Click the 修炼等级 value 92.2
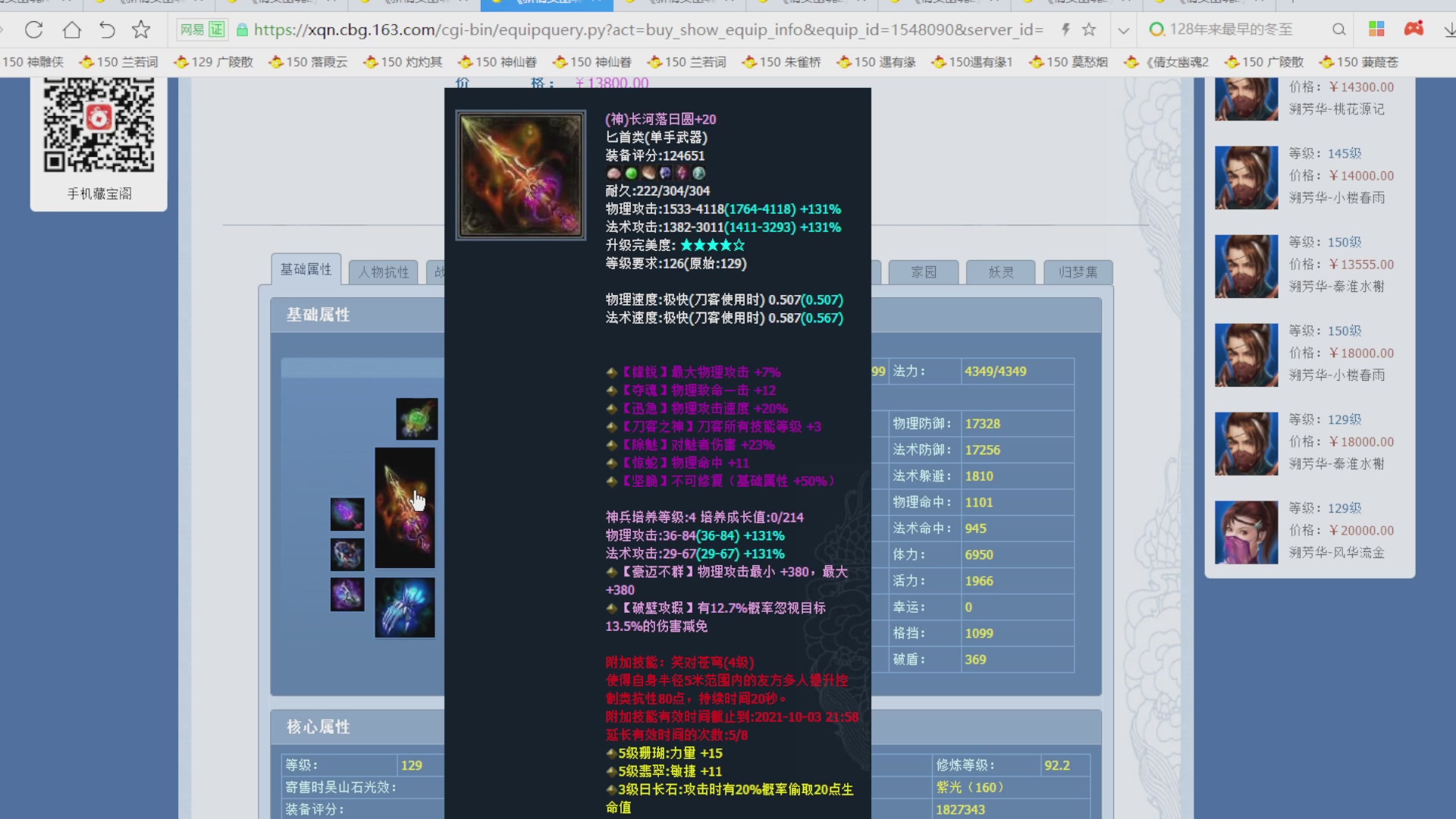 [1057, 766]
